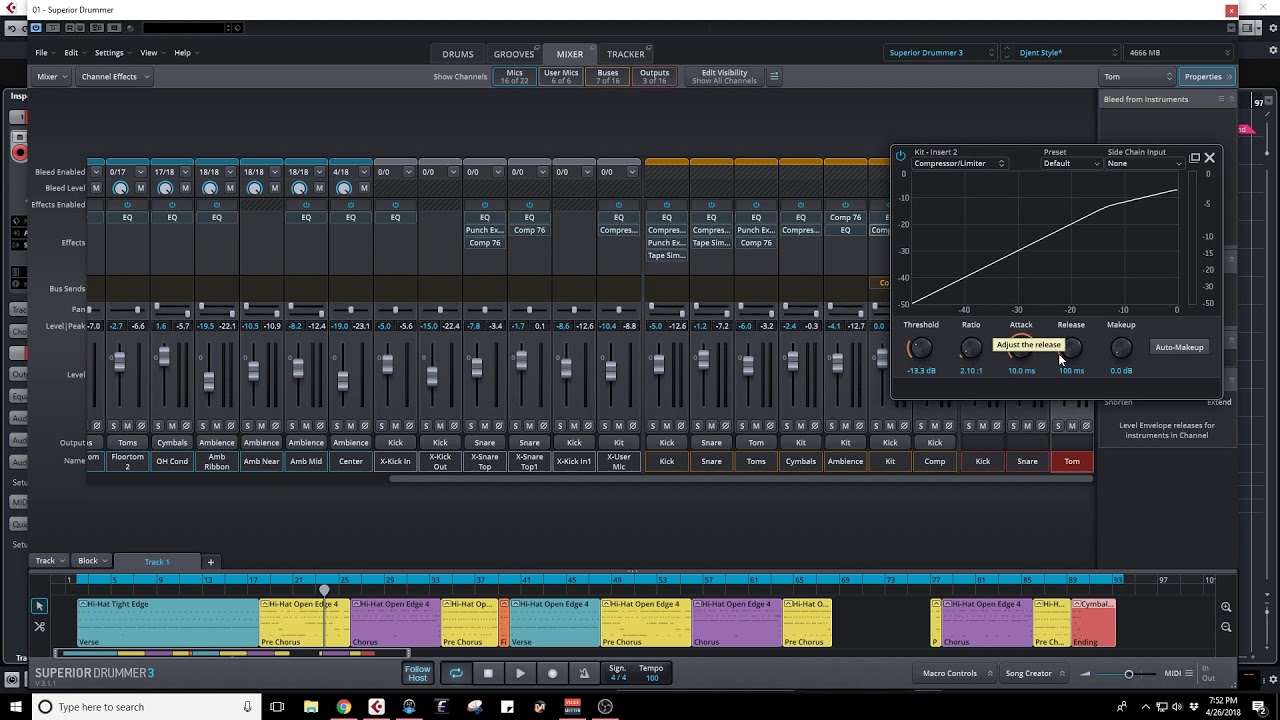Select the scissors cut tool in song track
Screen dimensions: 1280x720
39,627
